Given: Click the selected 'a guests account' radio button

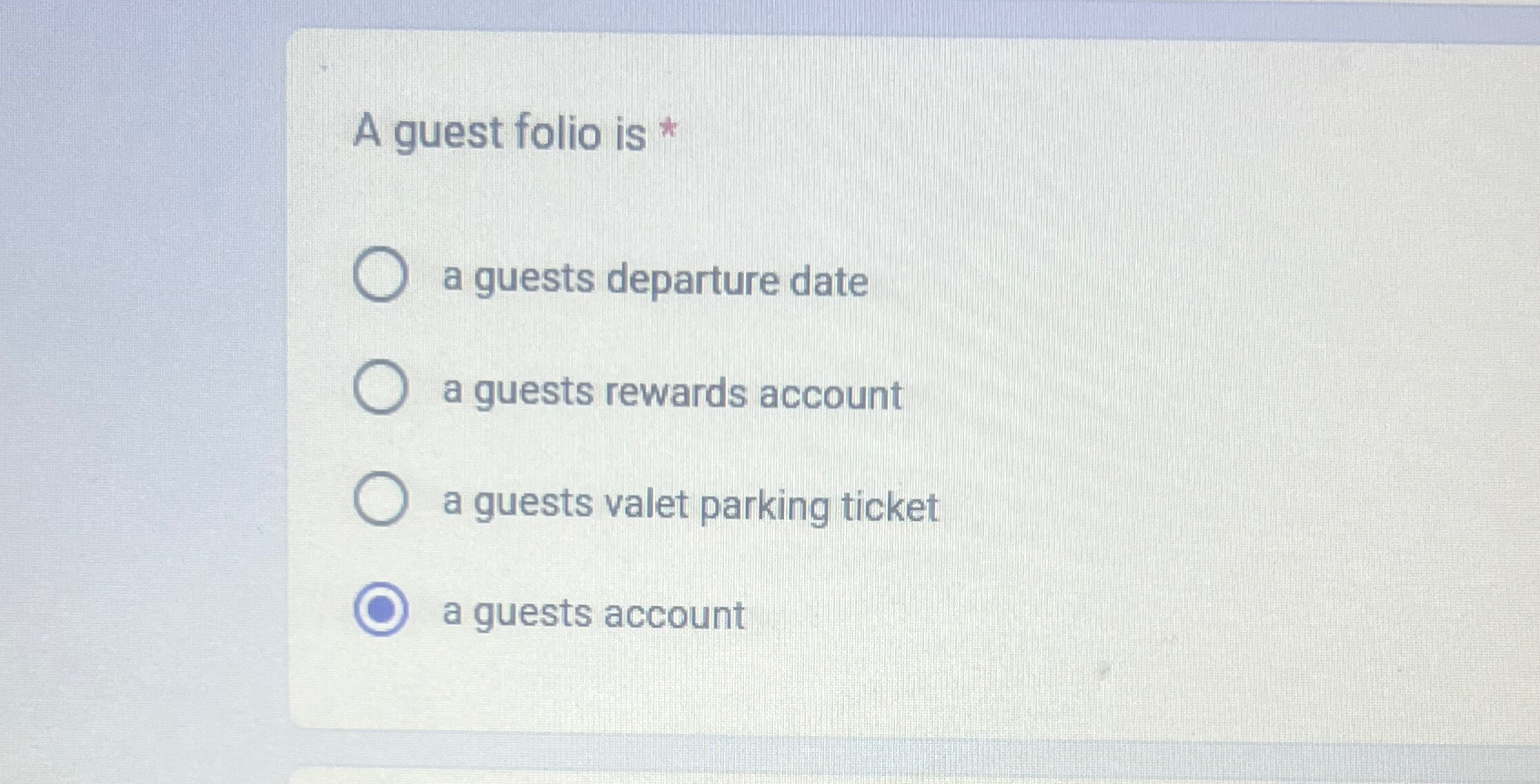Looking at the screenshot, I should pos(380,612).
